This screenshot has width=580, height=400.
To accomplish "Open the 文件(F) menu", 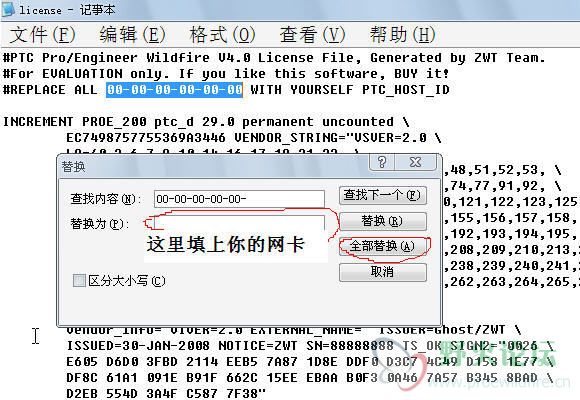I will (x=43, y=35).
